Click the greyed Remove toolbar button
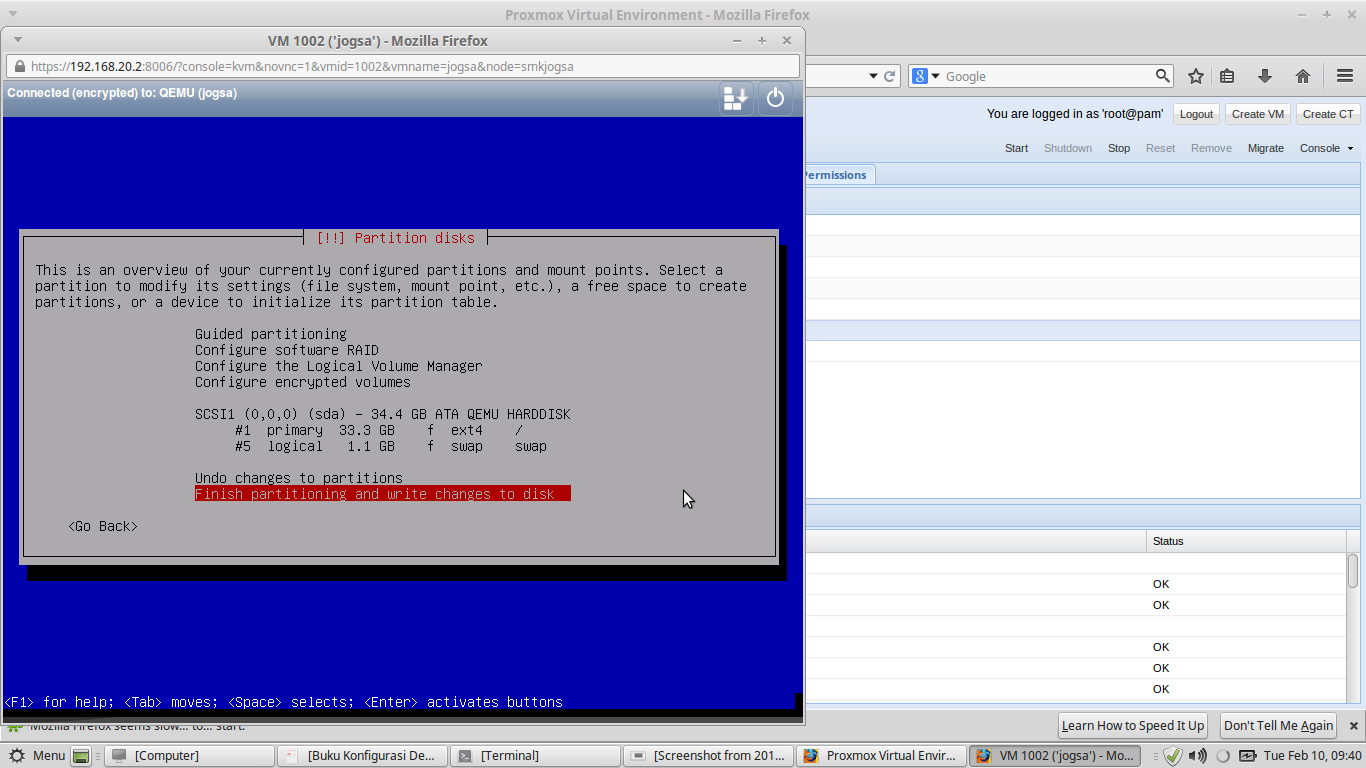The image size is (1366, 768). 1211,148
